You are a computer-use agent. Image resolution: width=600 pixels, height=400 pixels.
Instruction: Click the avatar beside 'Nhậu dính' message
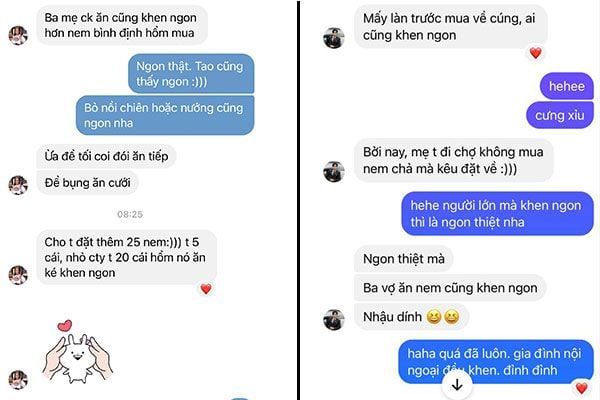click(334, 320)
